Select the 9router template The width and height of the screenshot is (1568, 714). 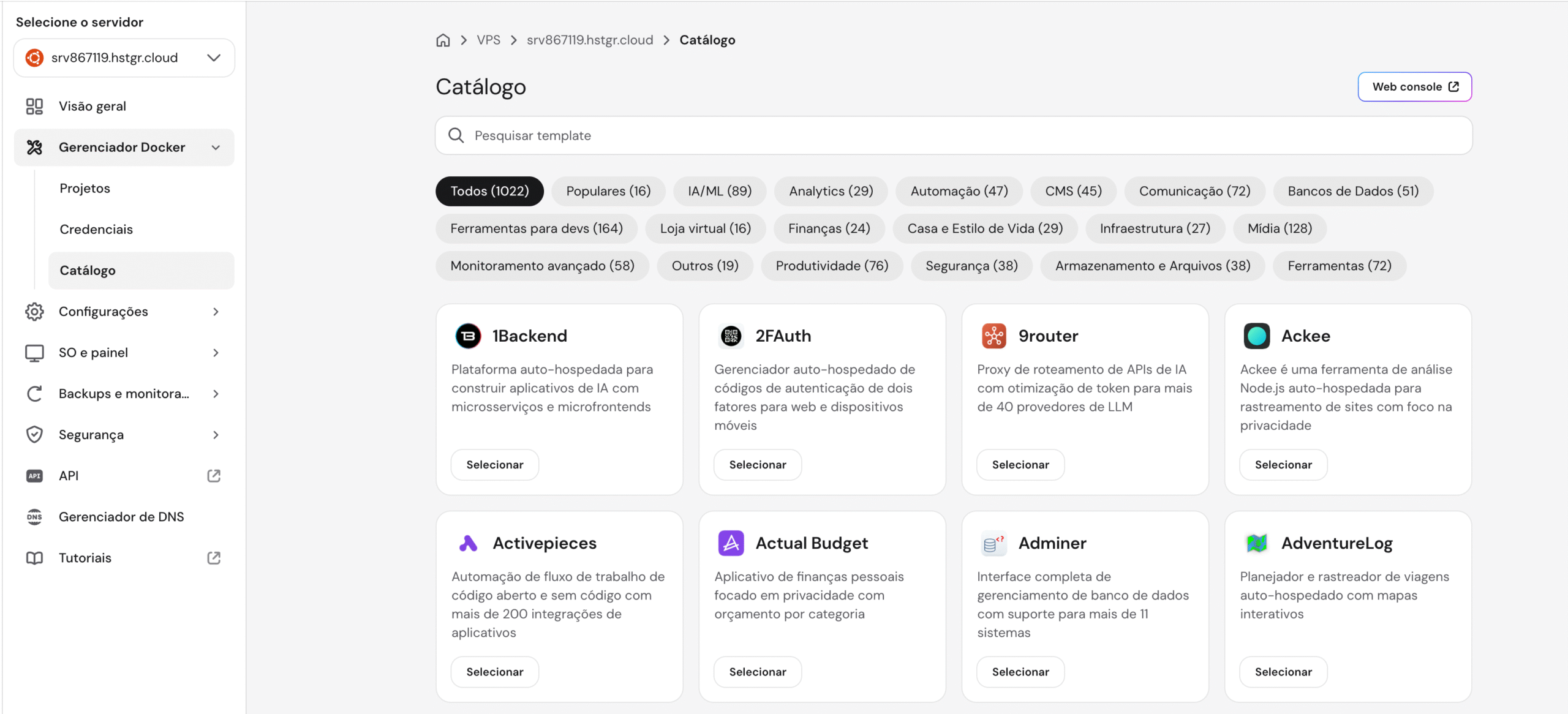[1020, 465]
